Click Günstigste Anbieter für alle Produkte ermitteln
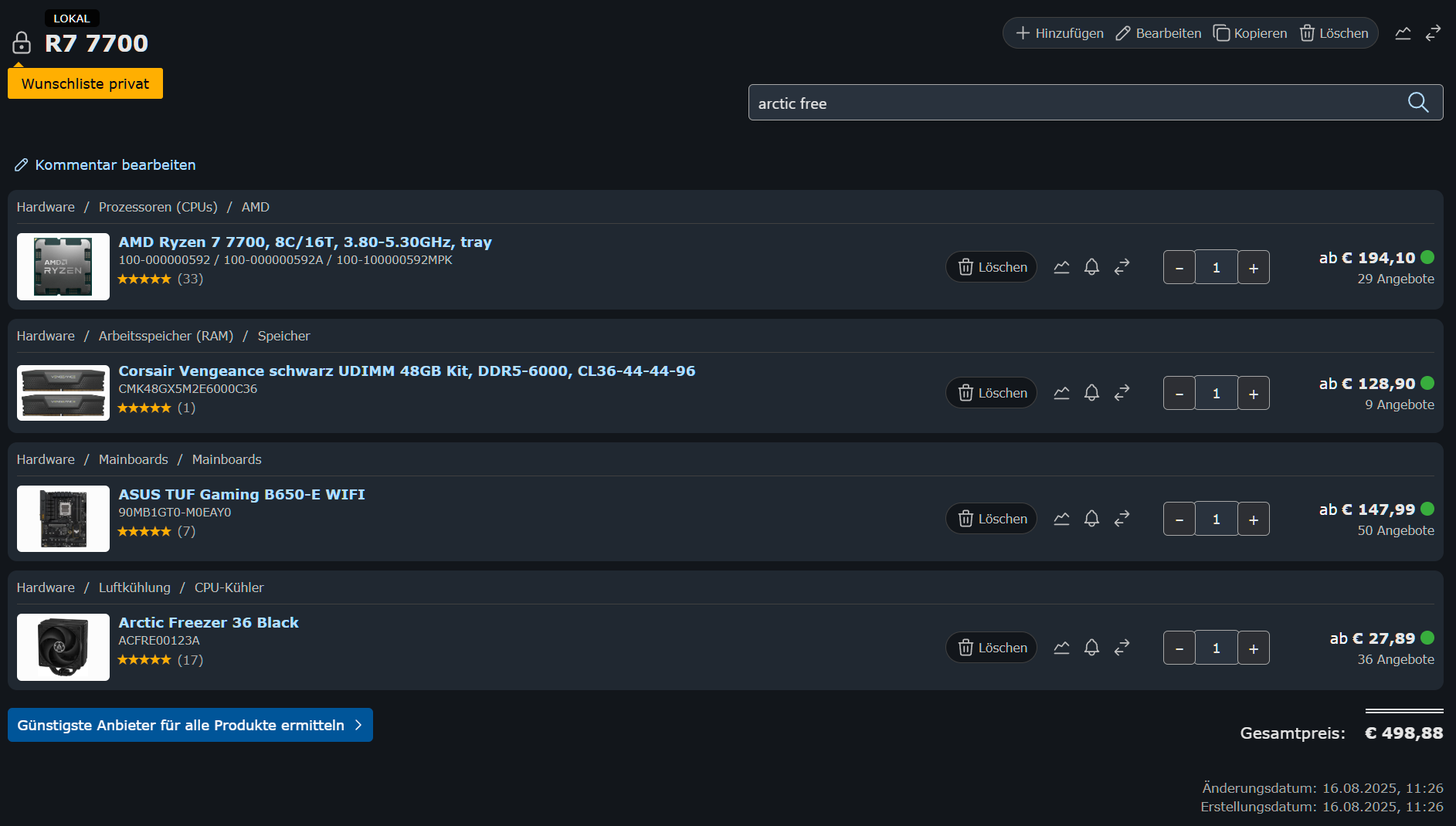The image size is (1456, 826). (x=190, y=725)
